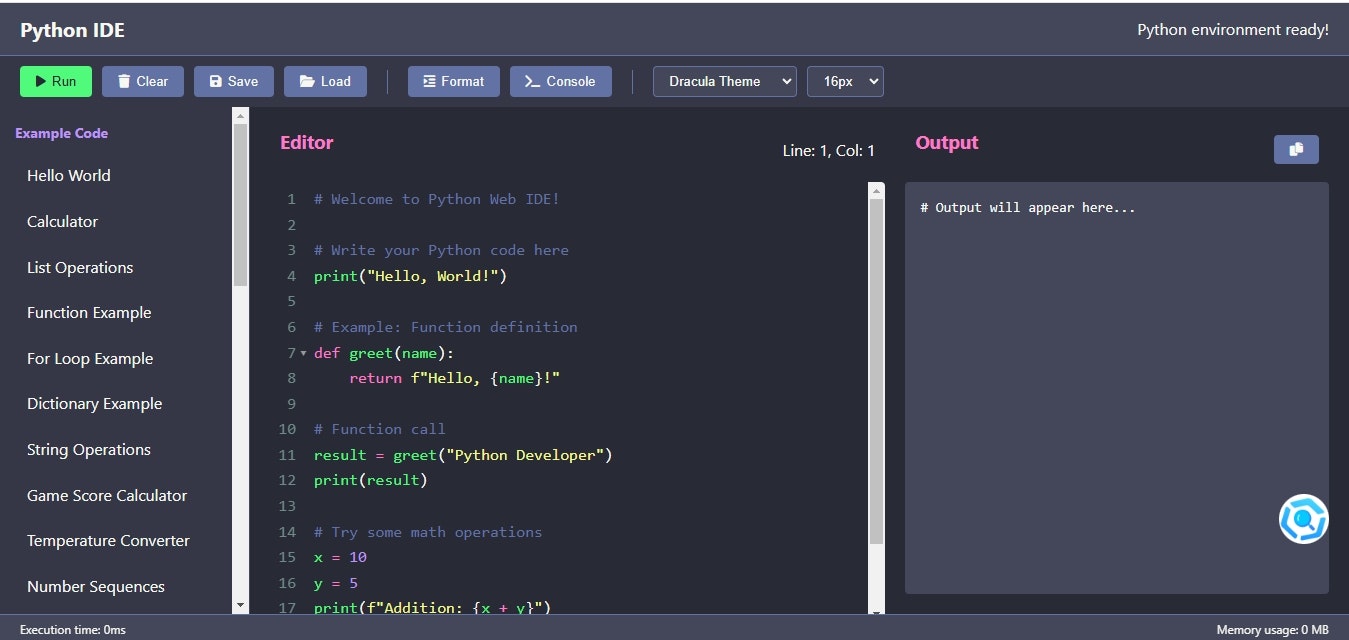Click the print Hello World code line
1349x640 pixels.
point(410,276)
